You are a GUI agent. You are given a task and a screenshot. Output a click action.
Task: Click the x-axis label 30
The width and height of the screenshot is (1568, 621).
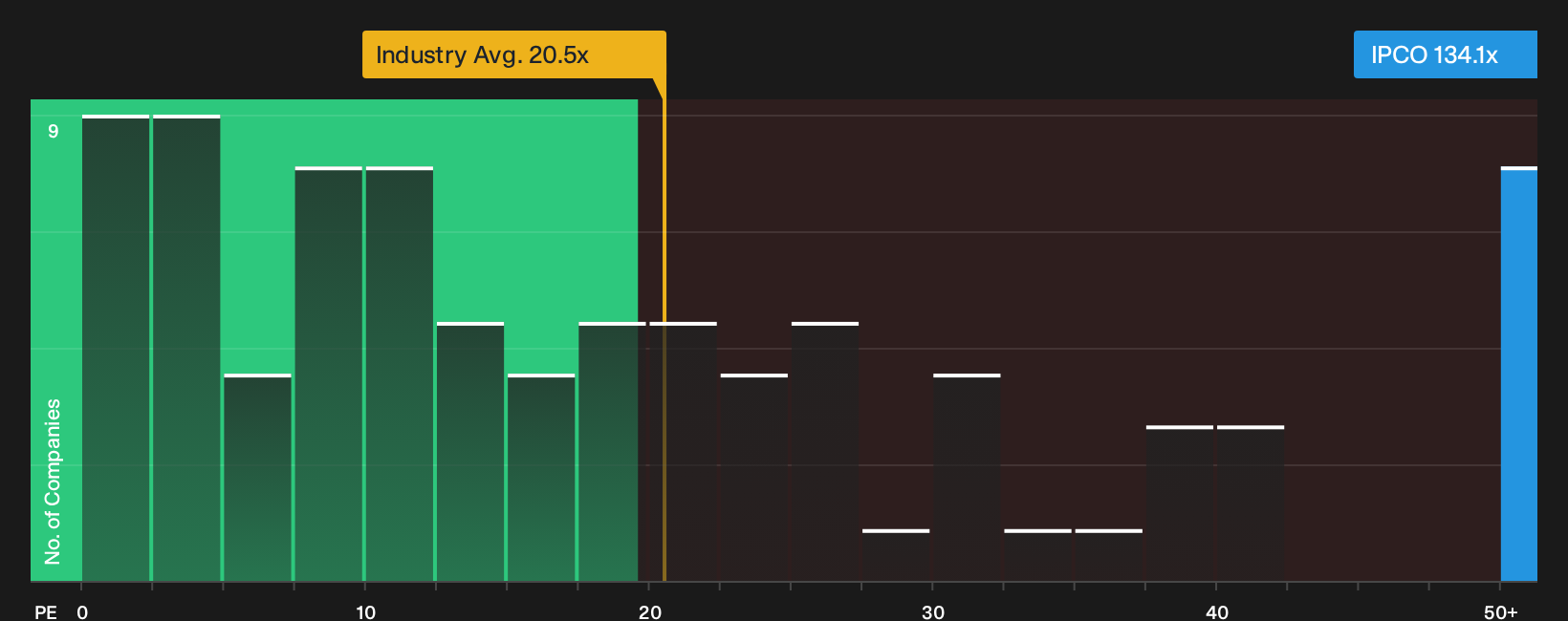point(933,612)
